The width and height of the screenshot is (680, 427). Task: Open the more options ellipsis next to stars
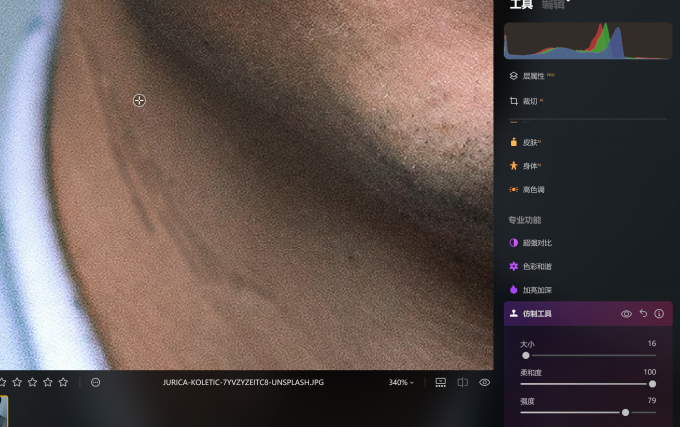tap(95, 382)
